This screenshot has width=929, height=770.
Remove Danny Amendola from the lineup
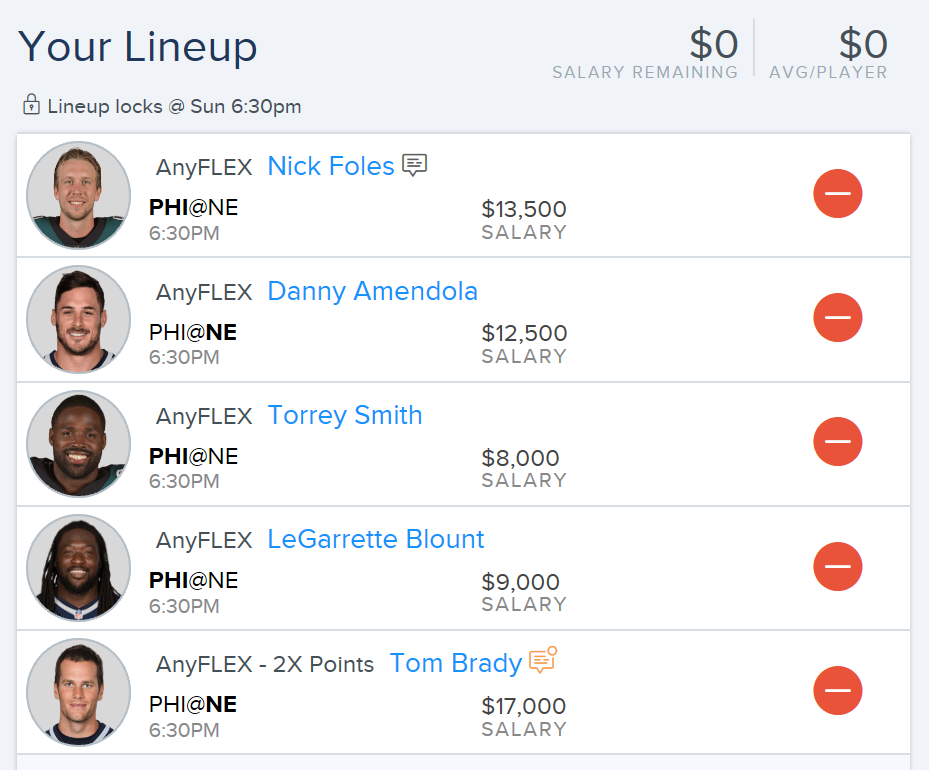point(837,317)
